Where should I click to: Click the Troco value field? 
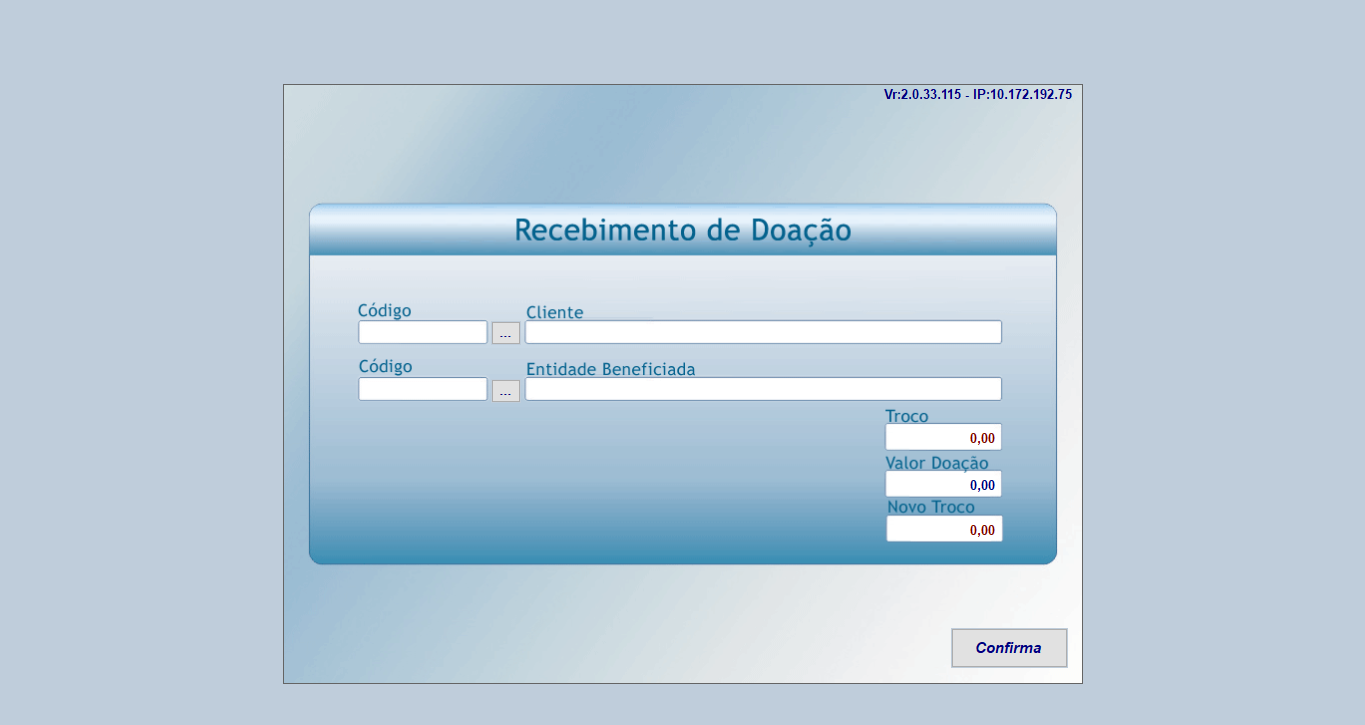[x=943, y=437]
